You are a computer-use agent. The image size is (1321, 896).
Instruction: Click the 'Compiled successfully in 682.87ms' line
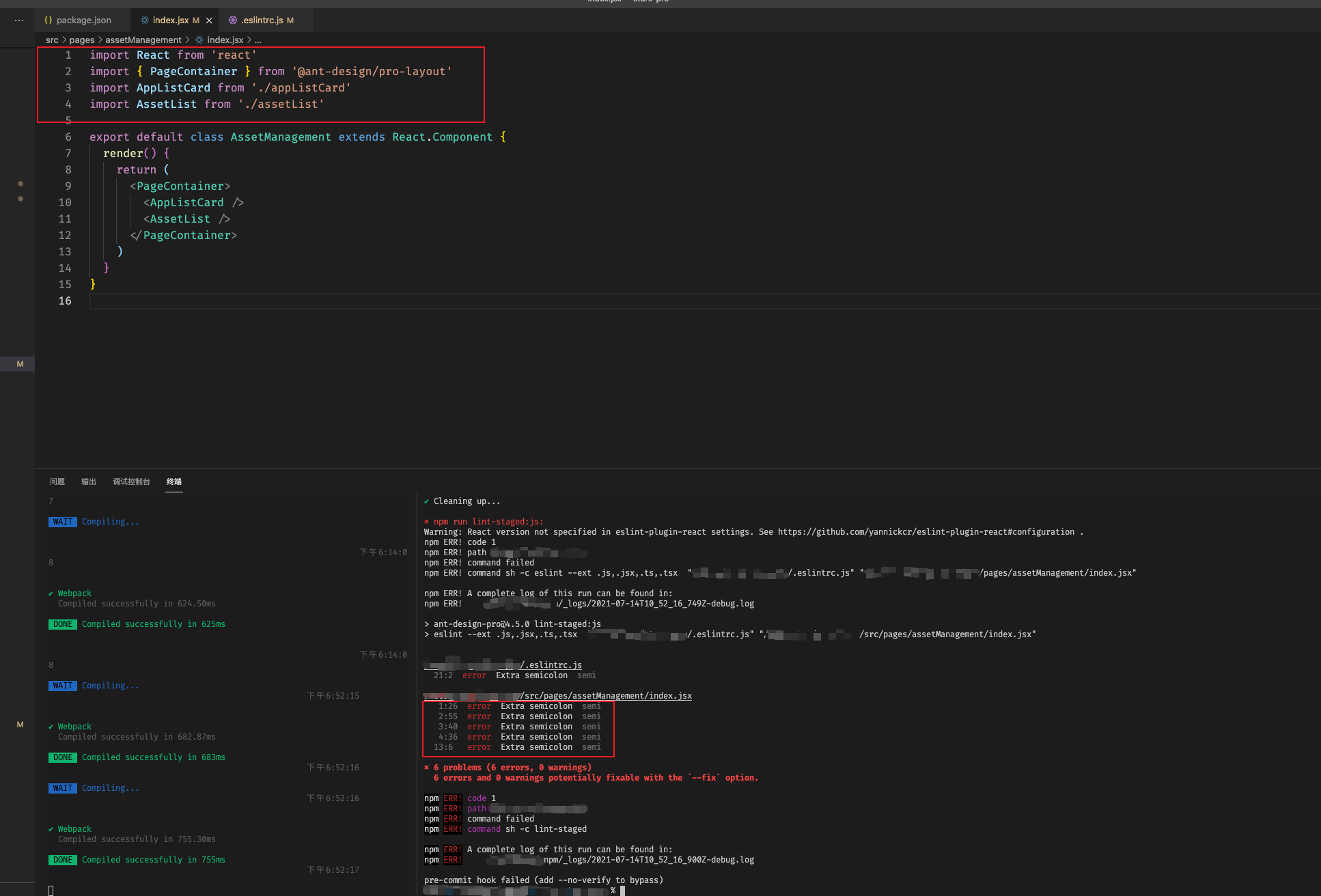click(137, 737)
